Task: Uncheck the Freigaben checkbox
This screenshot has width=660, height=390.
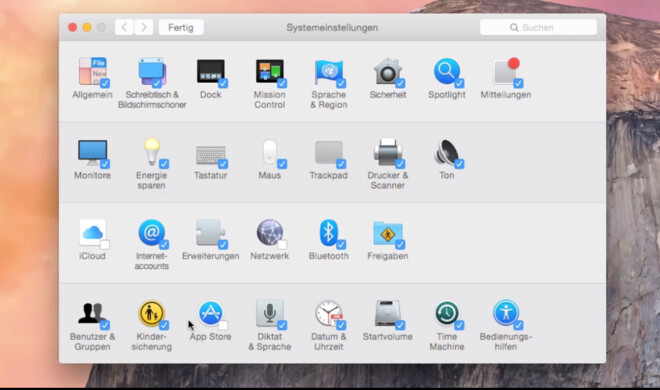Action: 400,244
